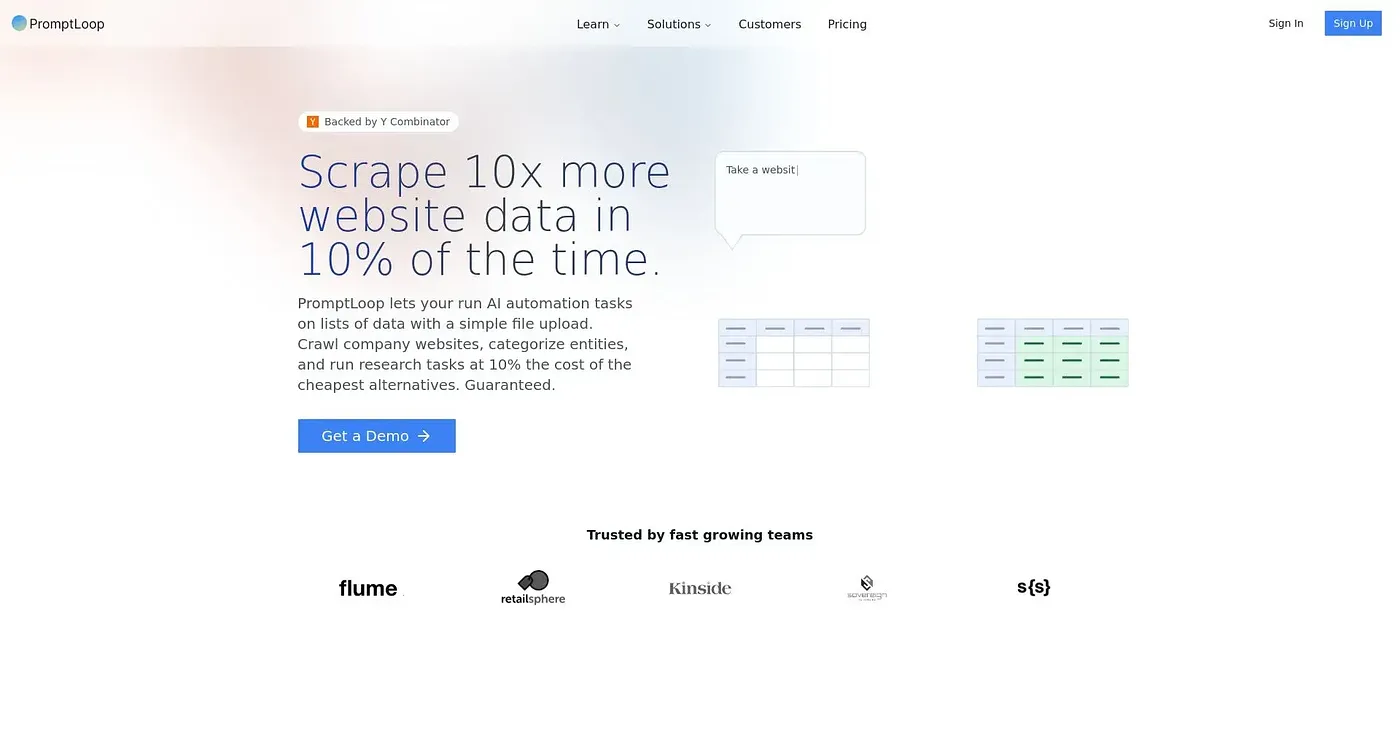Click the retailsphere logo
Screen dimensions: 1400x729
click(533, 587)
